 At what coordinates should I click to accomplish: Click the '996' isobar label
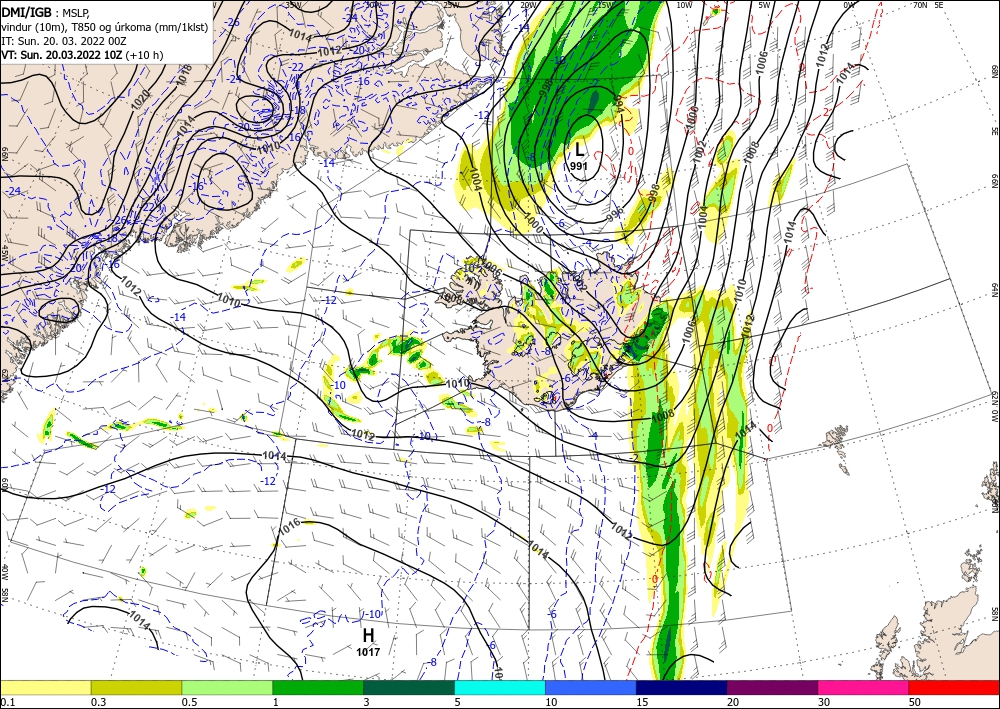click(614, 214)
